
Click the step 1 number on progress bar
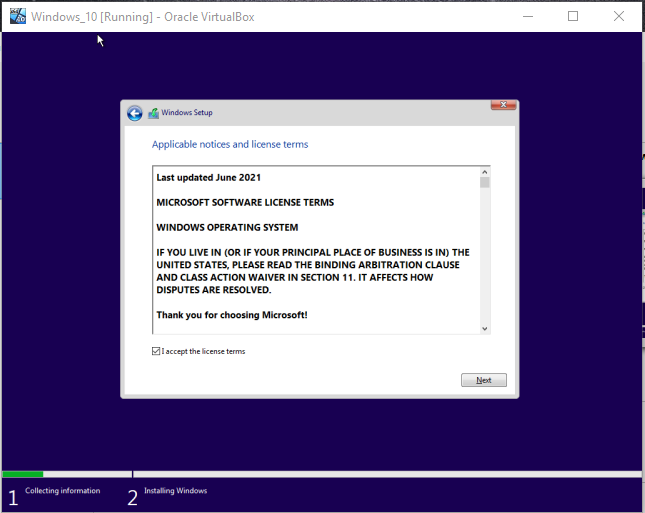tap(13, 497)
